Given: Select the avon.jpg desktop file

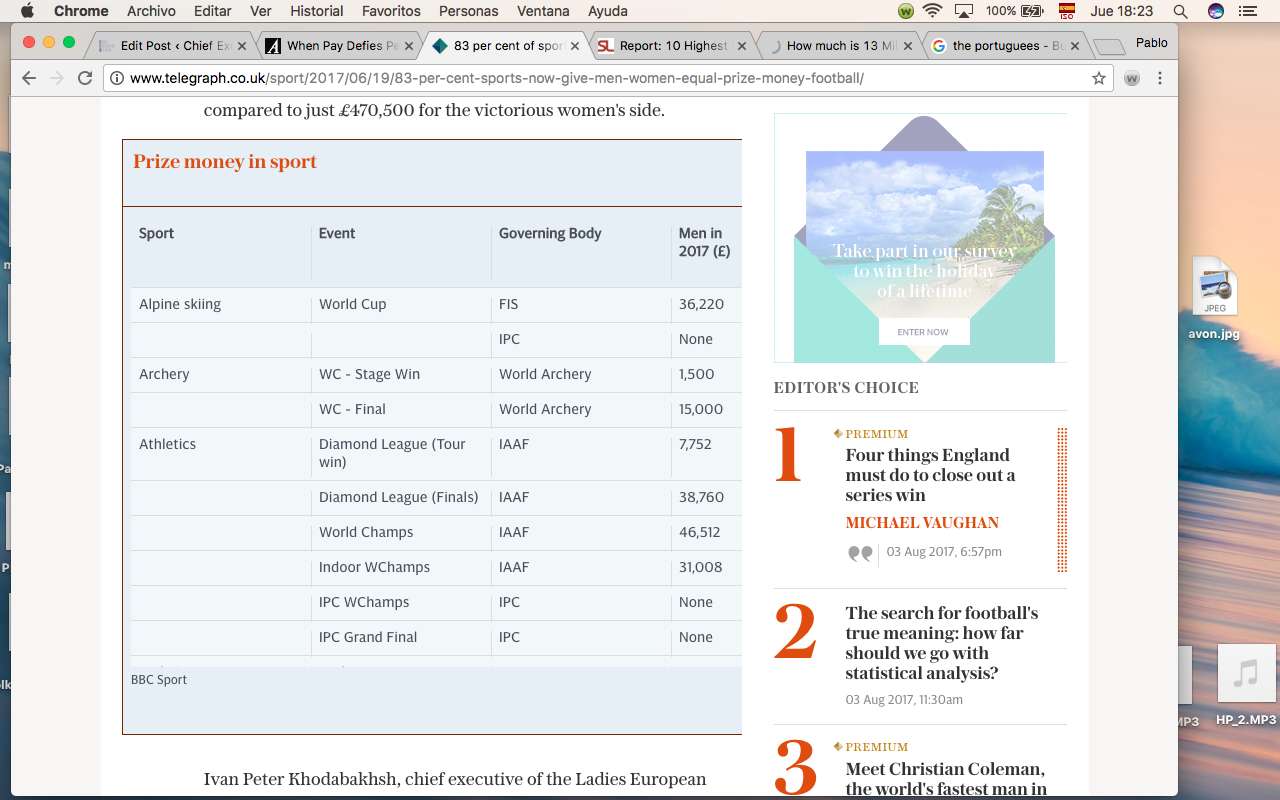Looking at the screenshot, I should coord(1214,299).
